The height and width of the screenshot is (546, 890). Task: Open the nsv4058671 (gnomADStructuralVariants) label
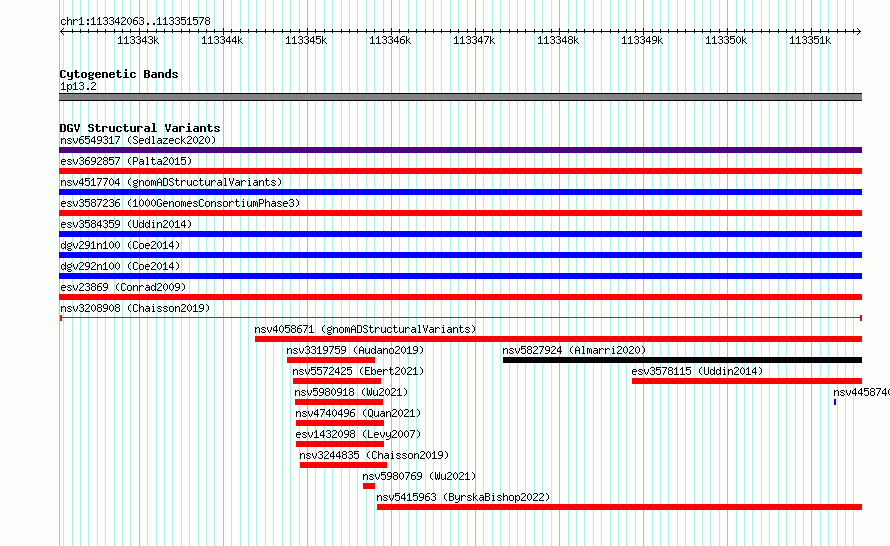click(x=365, y=329)
